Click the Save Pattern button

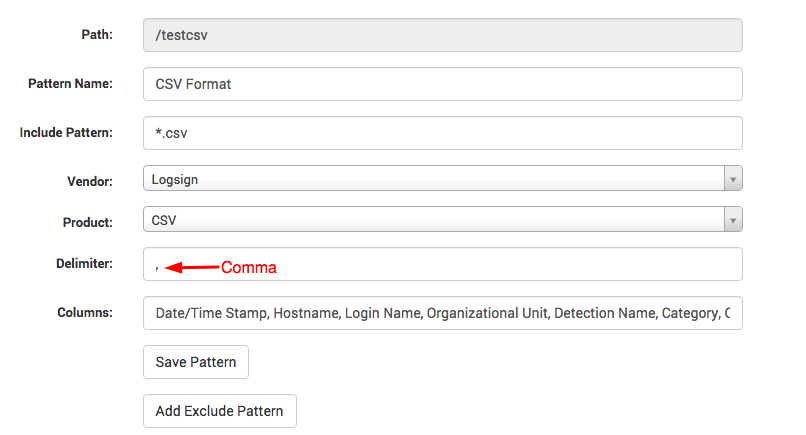[196, 362]
